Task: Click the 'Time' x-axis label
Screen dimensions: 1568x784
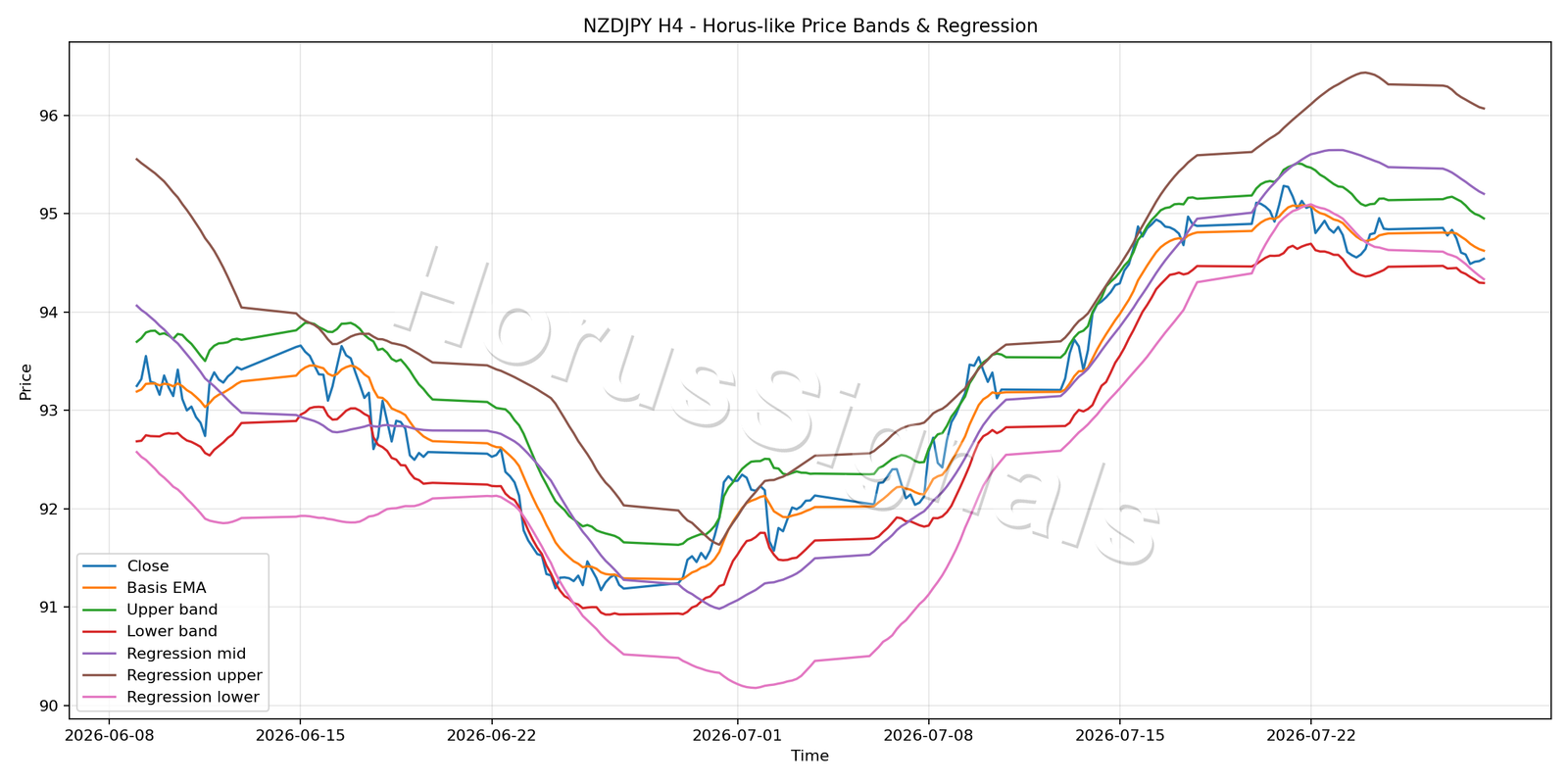Action: 809,756
